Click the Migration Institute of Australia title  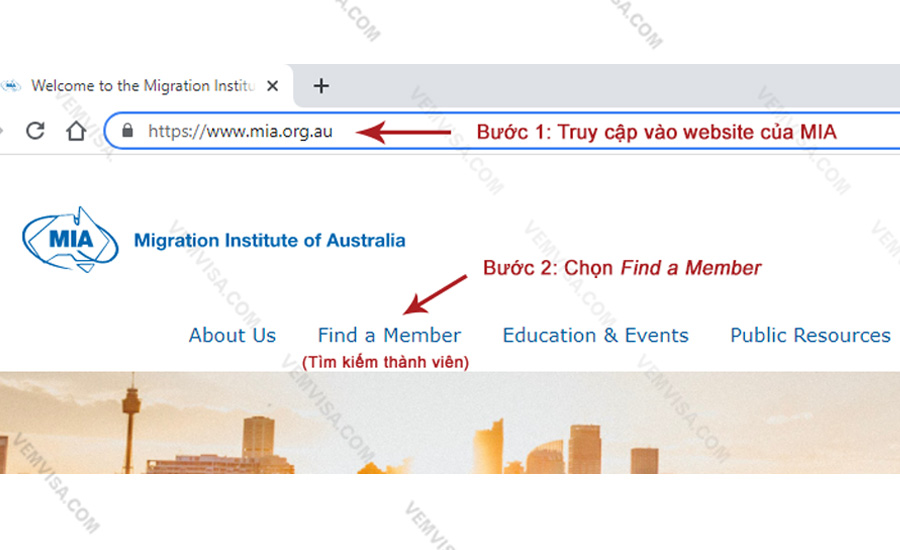(270, 240)
